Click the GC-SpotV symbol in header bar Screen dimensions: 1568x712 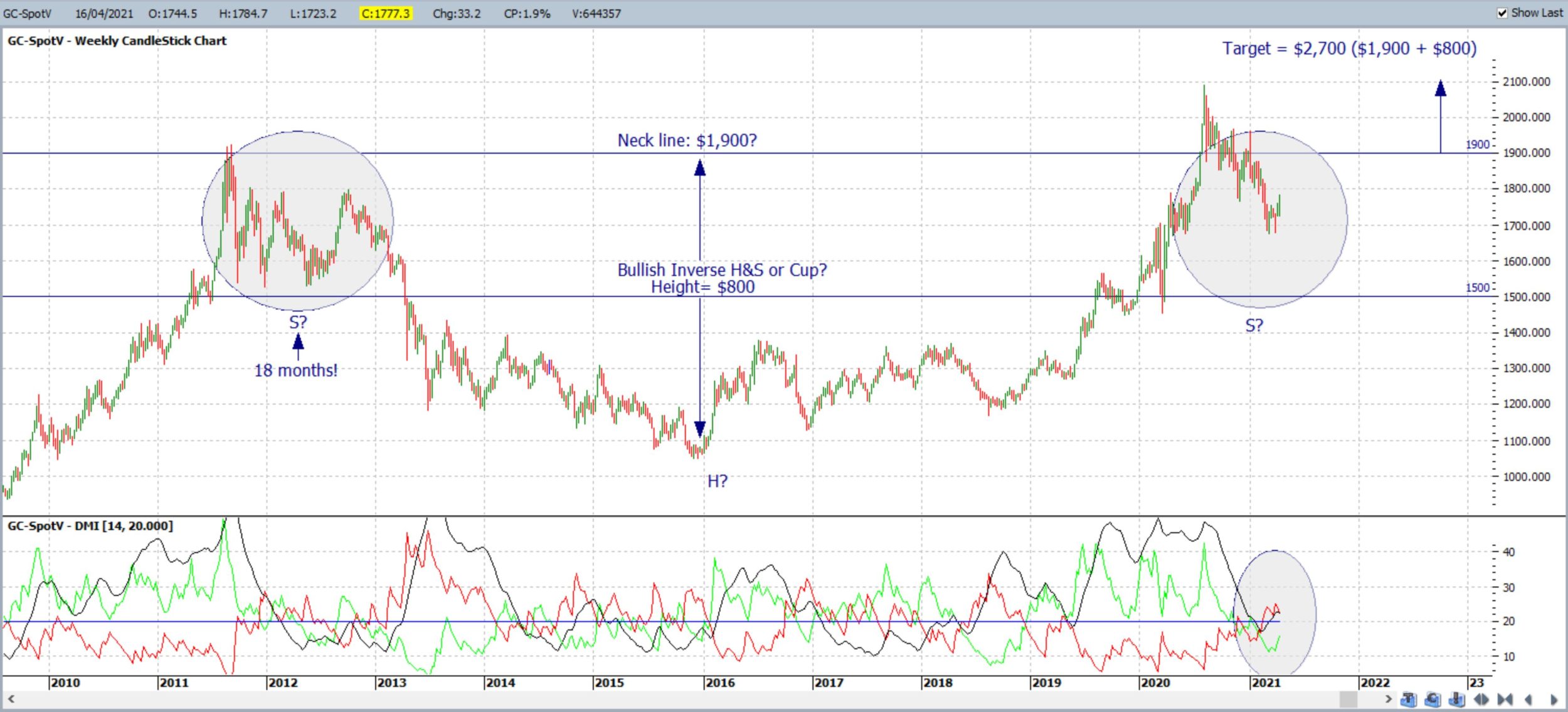click(28, 13)
